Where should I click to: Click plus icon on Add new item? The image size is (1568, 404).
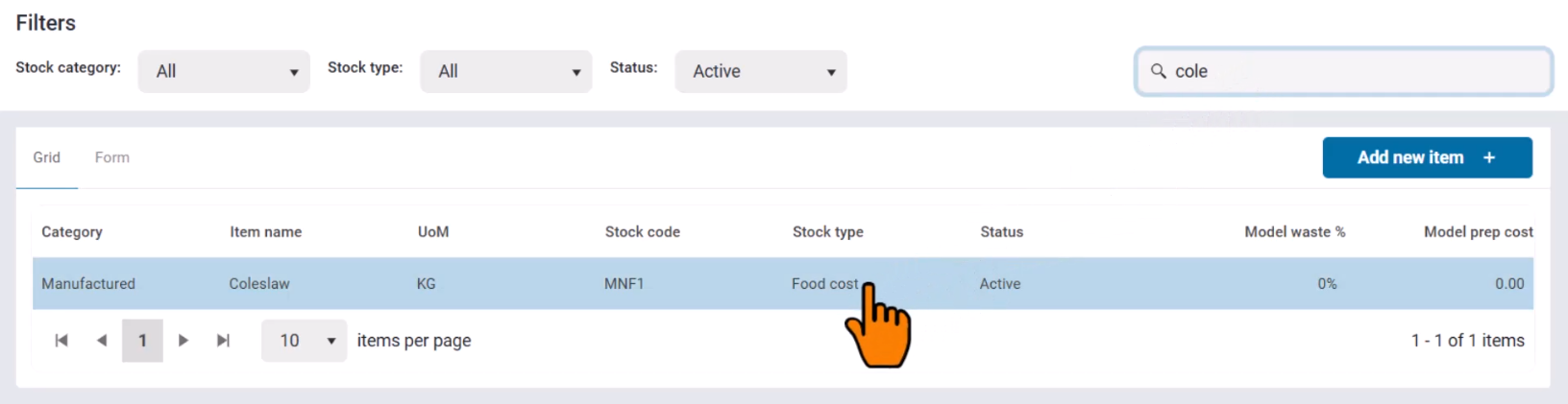click(x=1489, y=157)
